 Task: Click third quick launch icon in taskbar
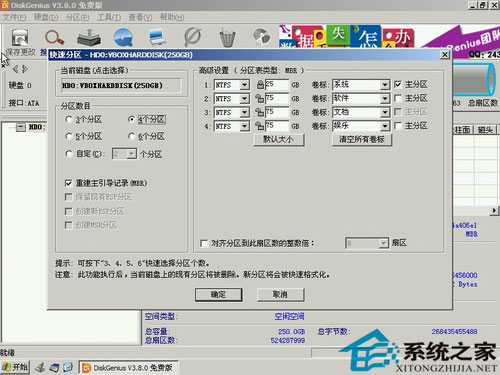click(68, 367)
